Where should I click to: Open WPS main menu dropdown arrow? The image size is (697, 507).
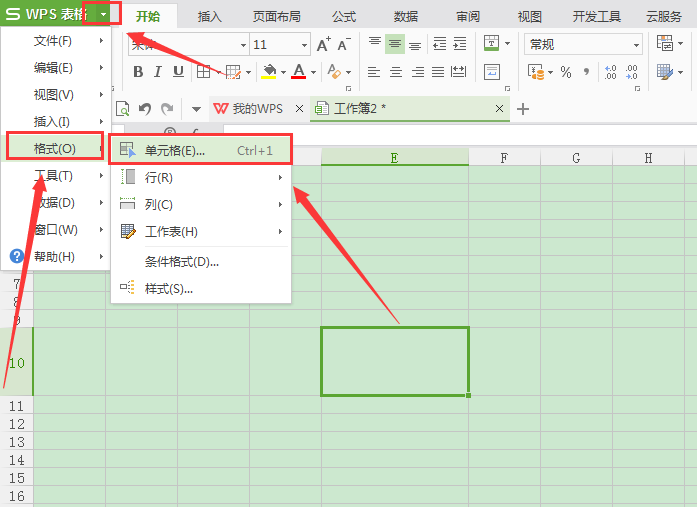click(x=103, y=14)
